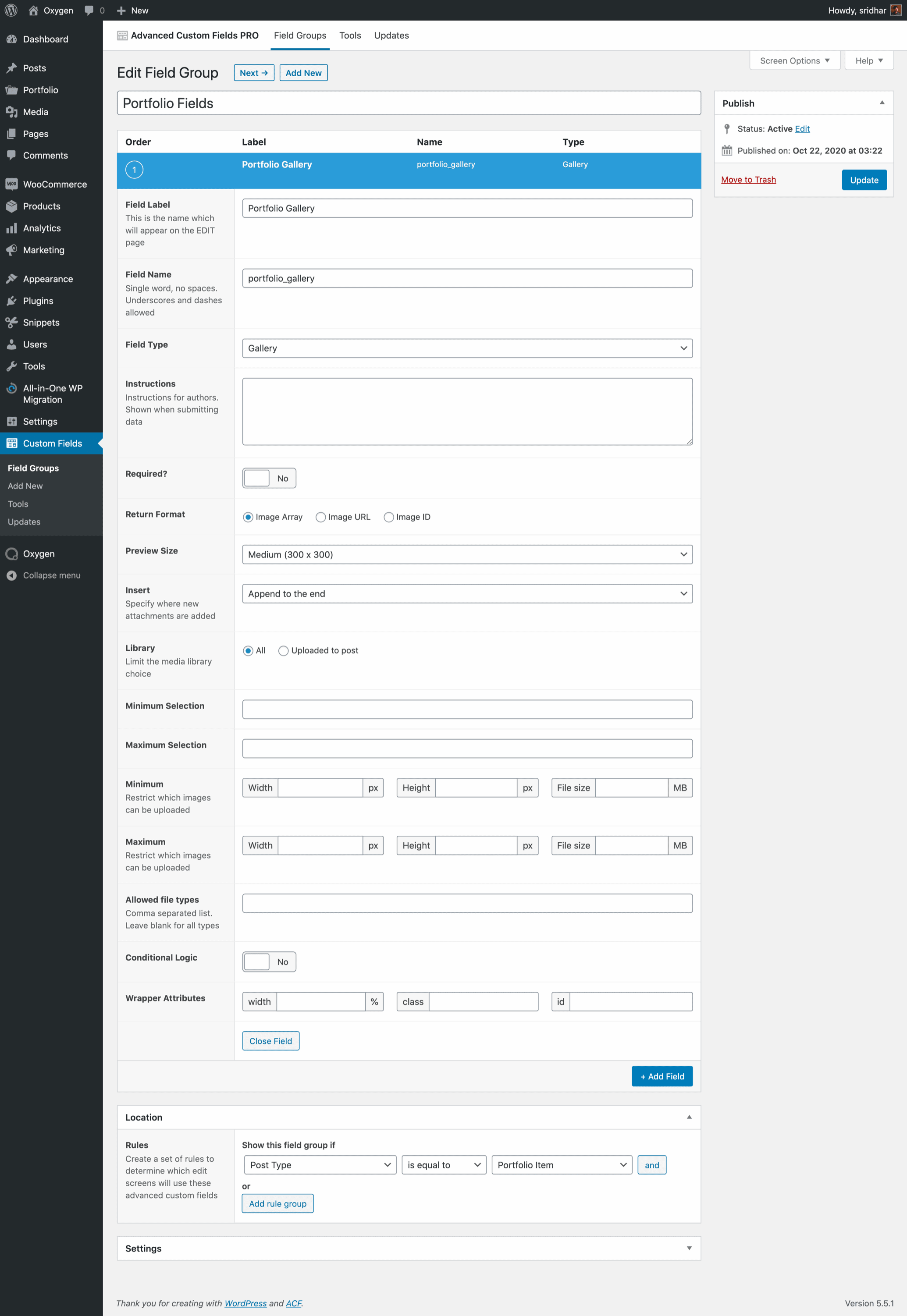Viewport: 907px width, 1316px height.
Task: Open the Post Type rule dropdown
Action: coord(320,1165)
